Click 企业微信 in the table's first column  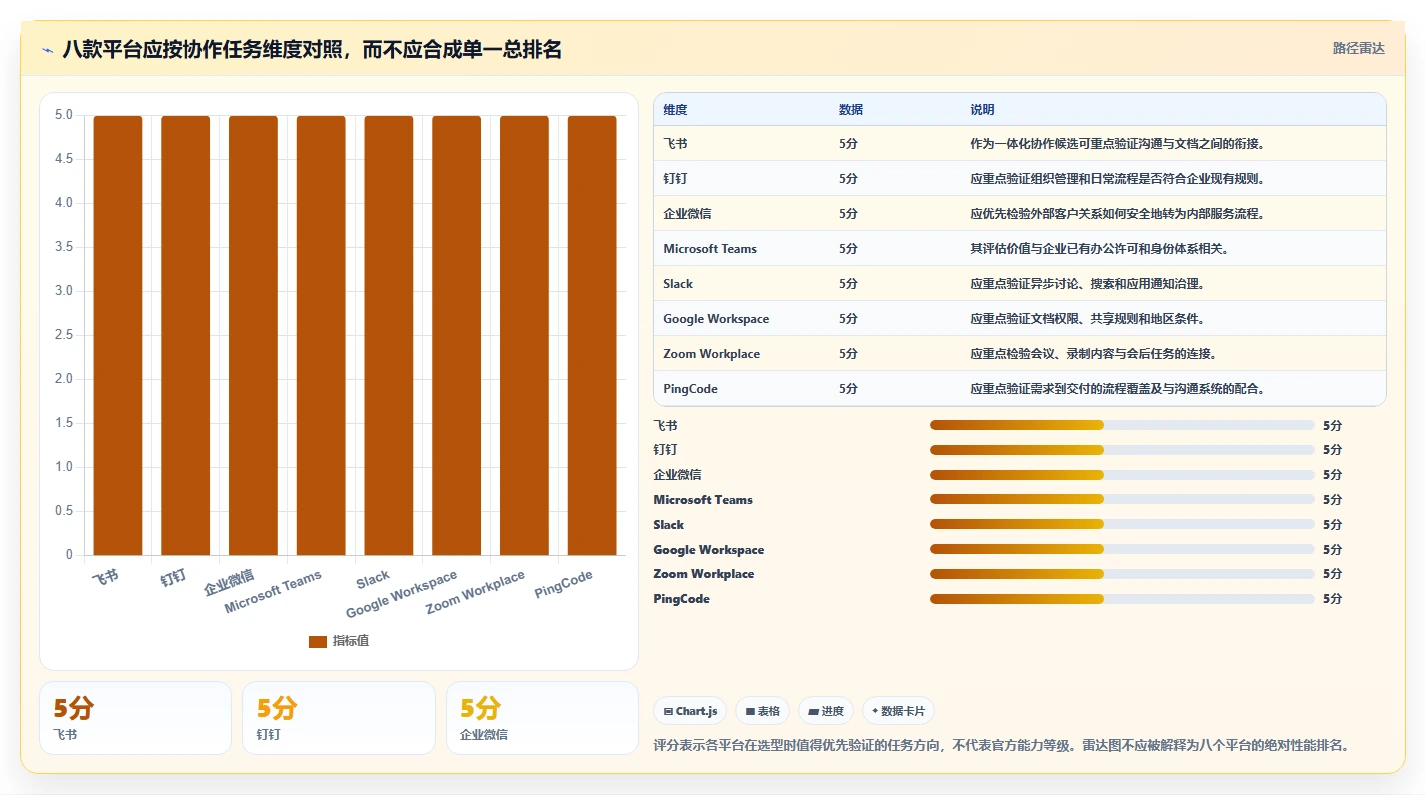(x=687, y=214)
